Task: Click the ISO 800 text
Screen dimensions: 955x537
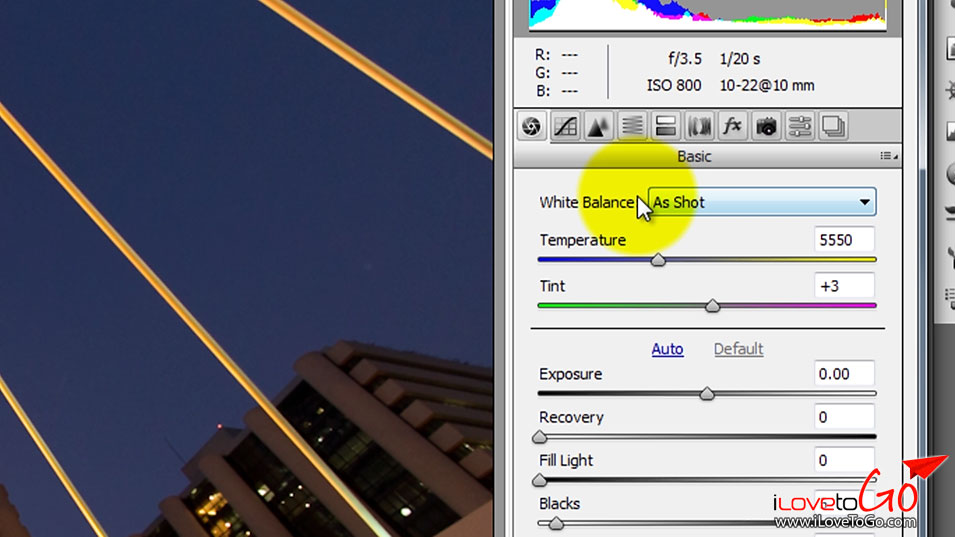Action: tap(674, 86)
